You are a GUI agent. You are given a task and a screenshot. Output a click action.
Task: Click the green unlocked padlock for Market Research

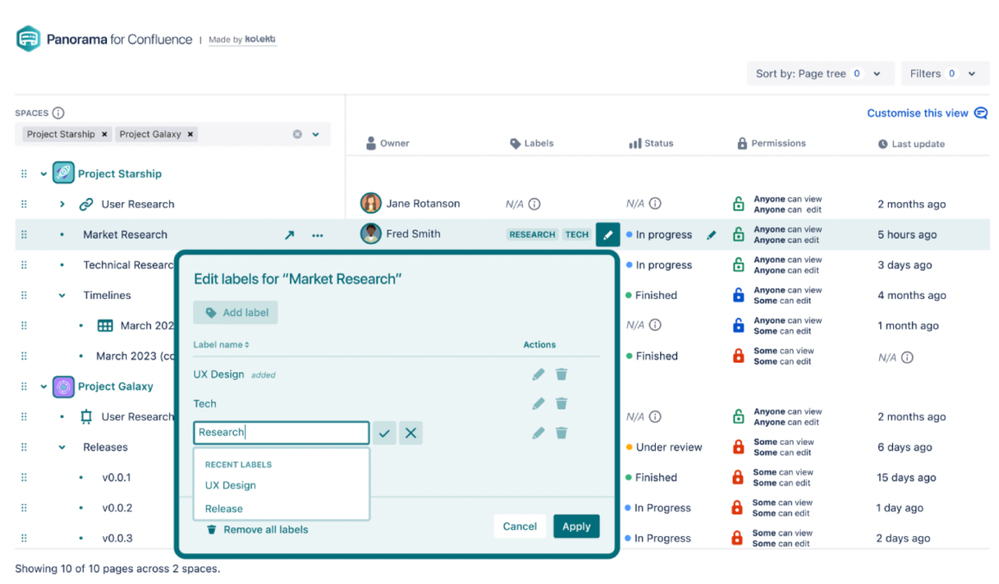pyautogui.click(x=738, y=234)
